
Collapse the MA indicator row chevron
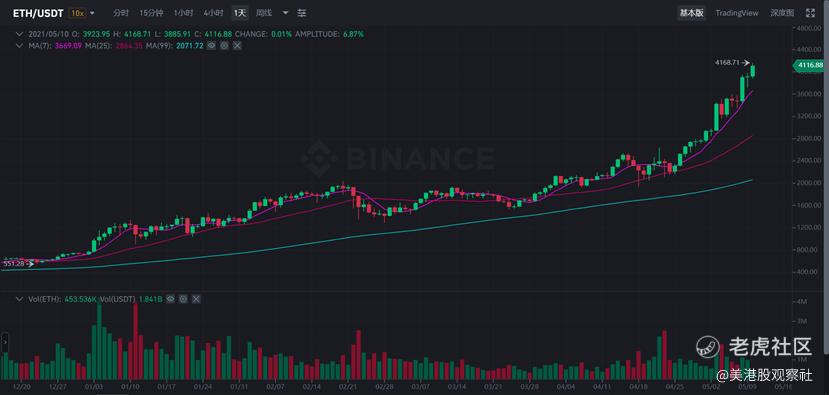click(20, 46)
